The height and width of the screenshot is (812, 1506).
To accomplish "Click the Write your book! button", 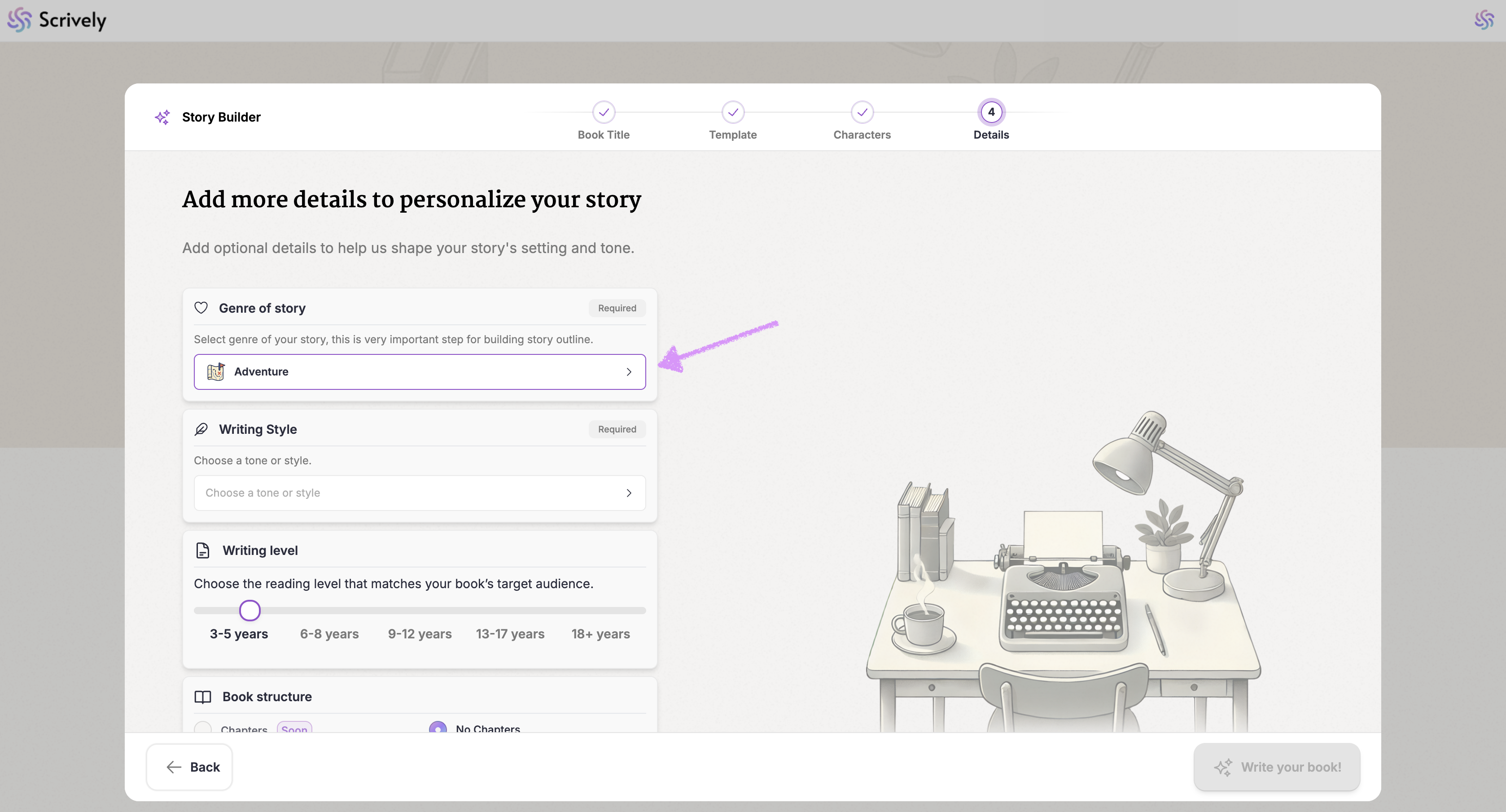I will [1277, 767].
